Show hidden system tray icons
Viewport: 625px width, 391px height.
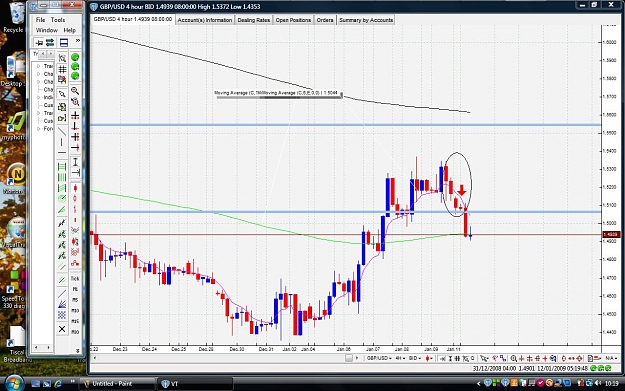pos(479,383)
